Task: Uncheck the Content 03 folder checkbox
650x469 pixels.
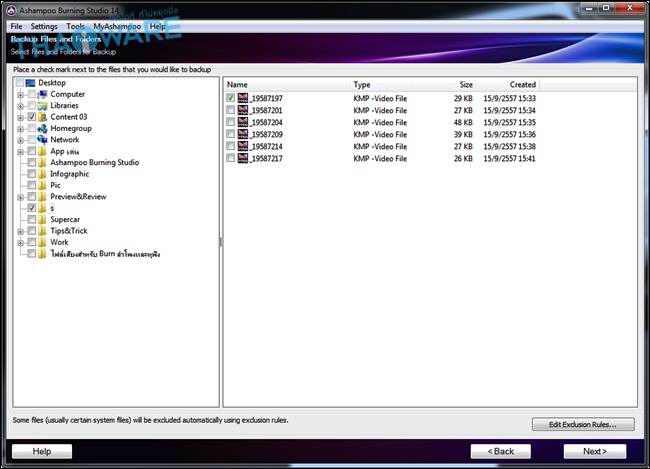Action: click(32, 117)
